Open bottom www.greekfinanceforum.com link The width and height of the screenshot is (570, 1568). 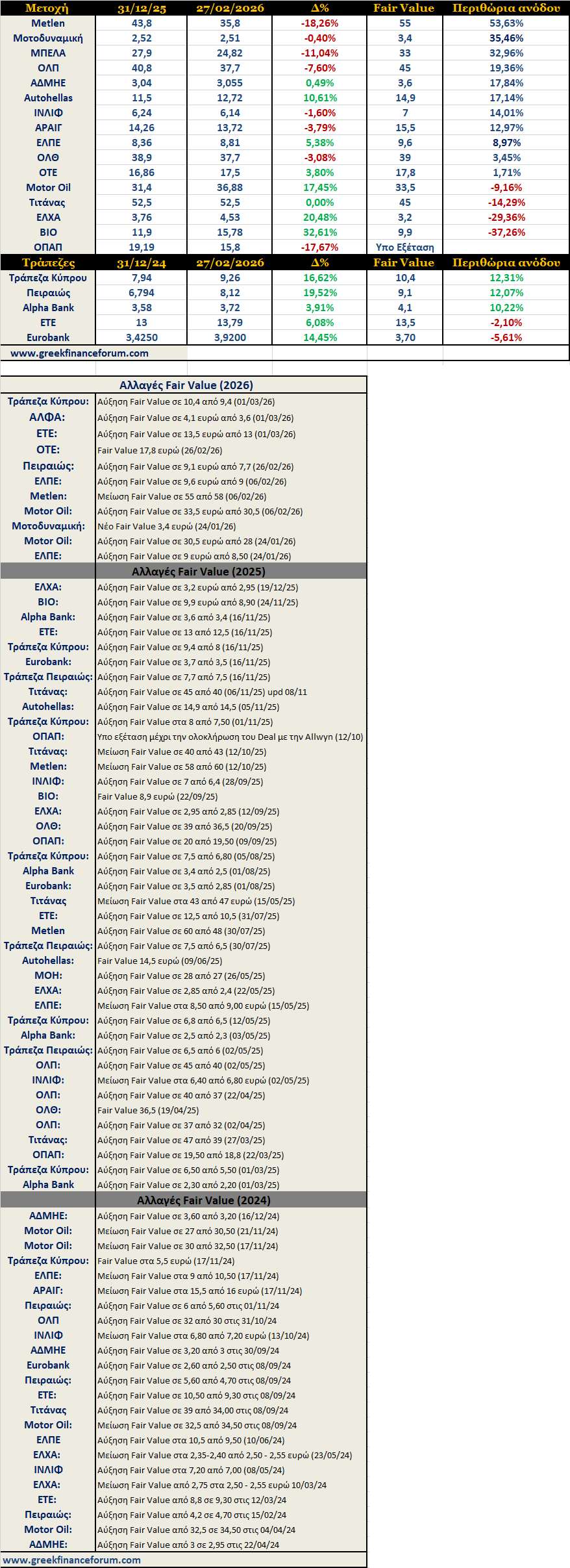pyautogui.click(x=71, y=1560)
